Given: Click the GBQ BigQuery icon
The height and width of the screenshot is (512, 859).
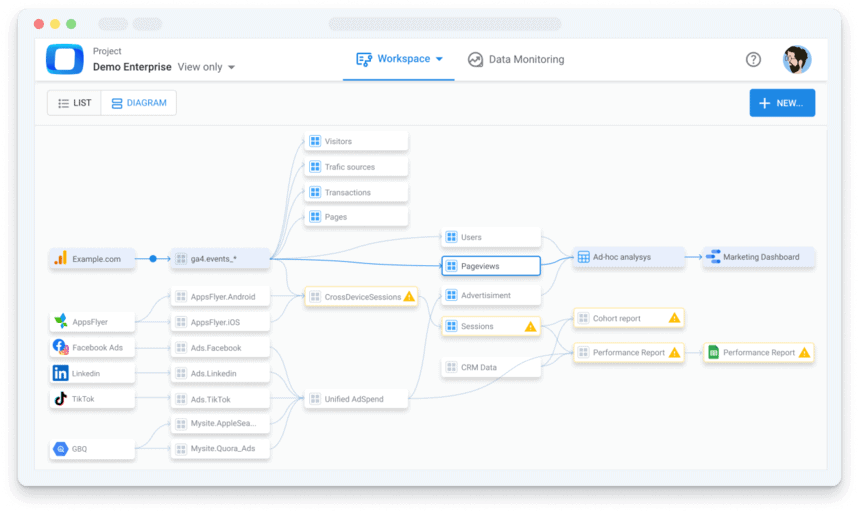Looking at the screenshot, I should 60,448.
